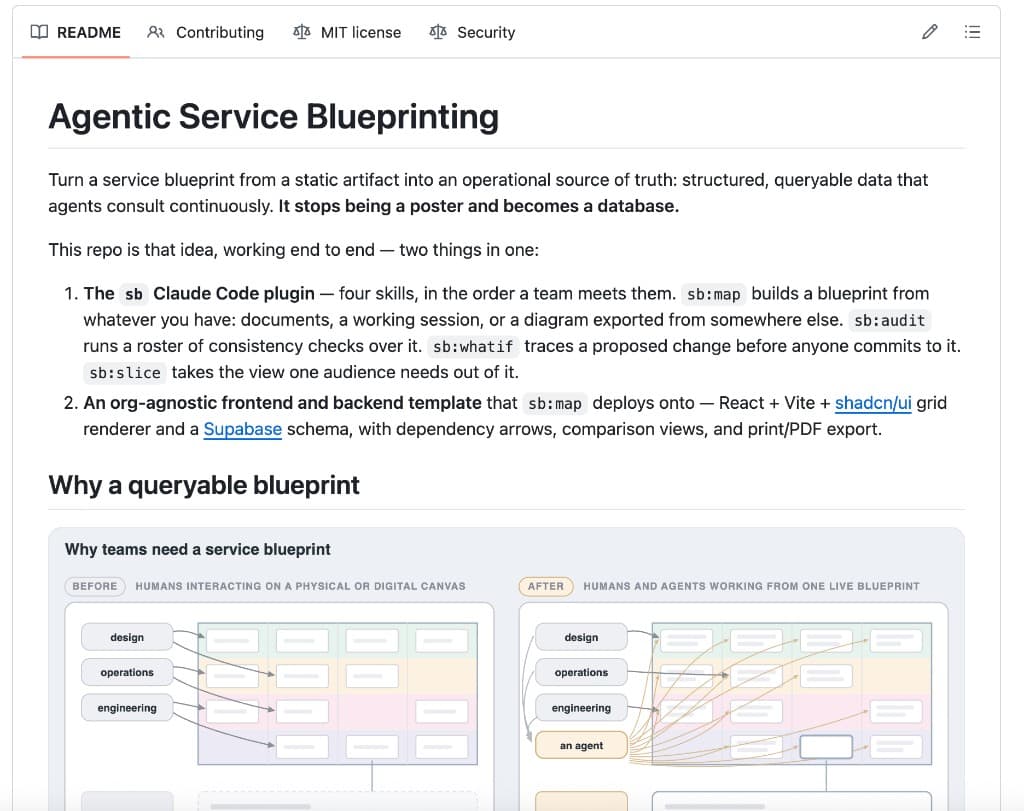Open the outline table of contents icon

[972, 32]
